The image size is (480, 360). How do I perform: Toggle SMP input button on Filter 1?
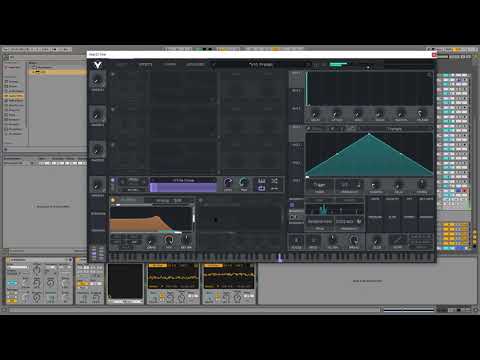[134, 242]
